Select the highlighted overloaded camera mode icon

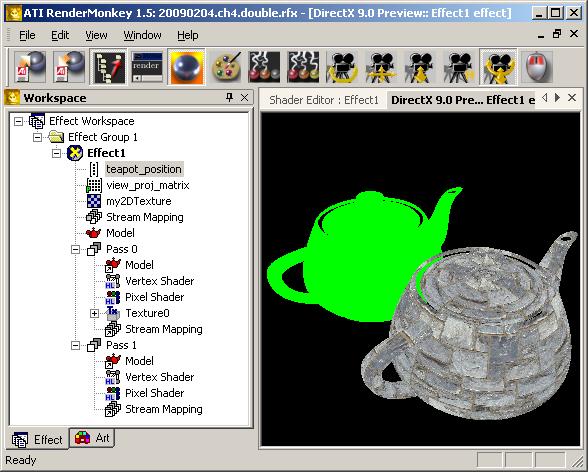tap(498, 67)
